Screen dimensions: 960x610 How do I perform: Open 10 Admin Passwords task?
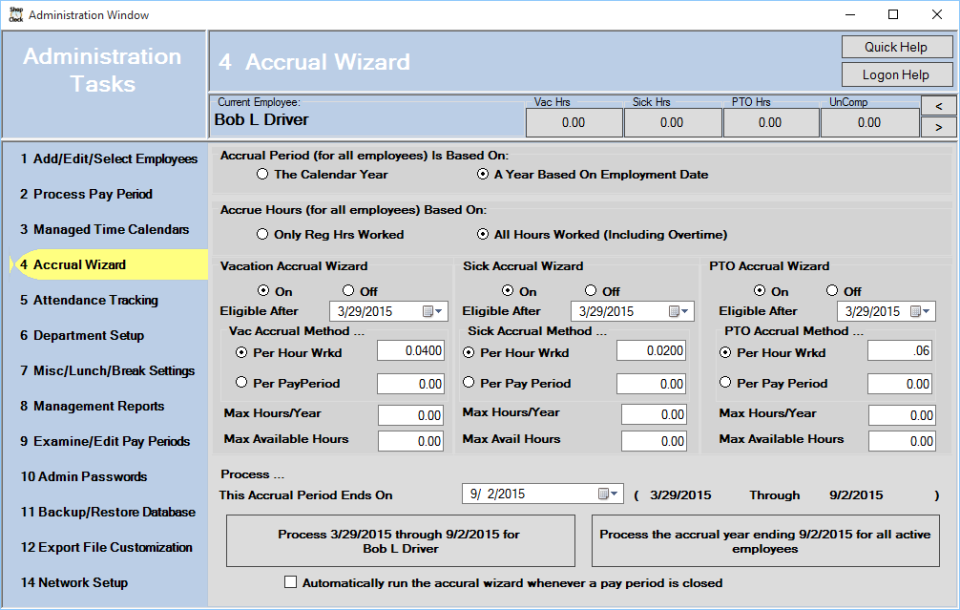point(84,476)
